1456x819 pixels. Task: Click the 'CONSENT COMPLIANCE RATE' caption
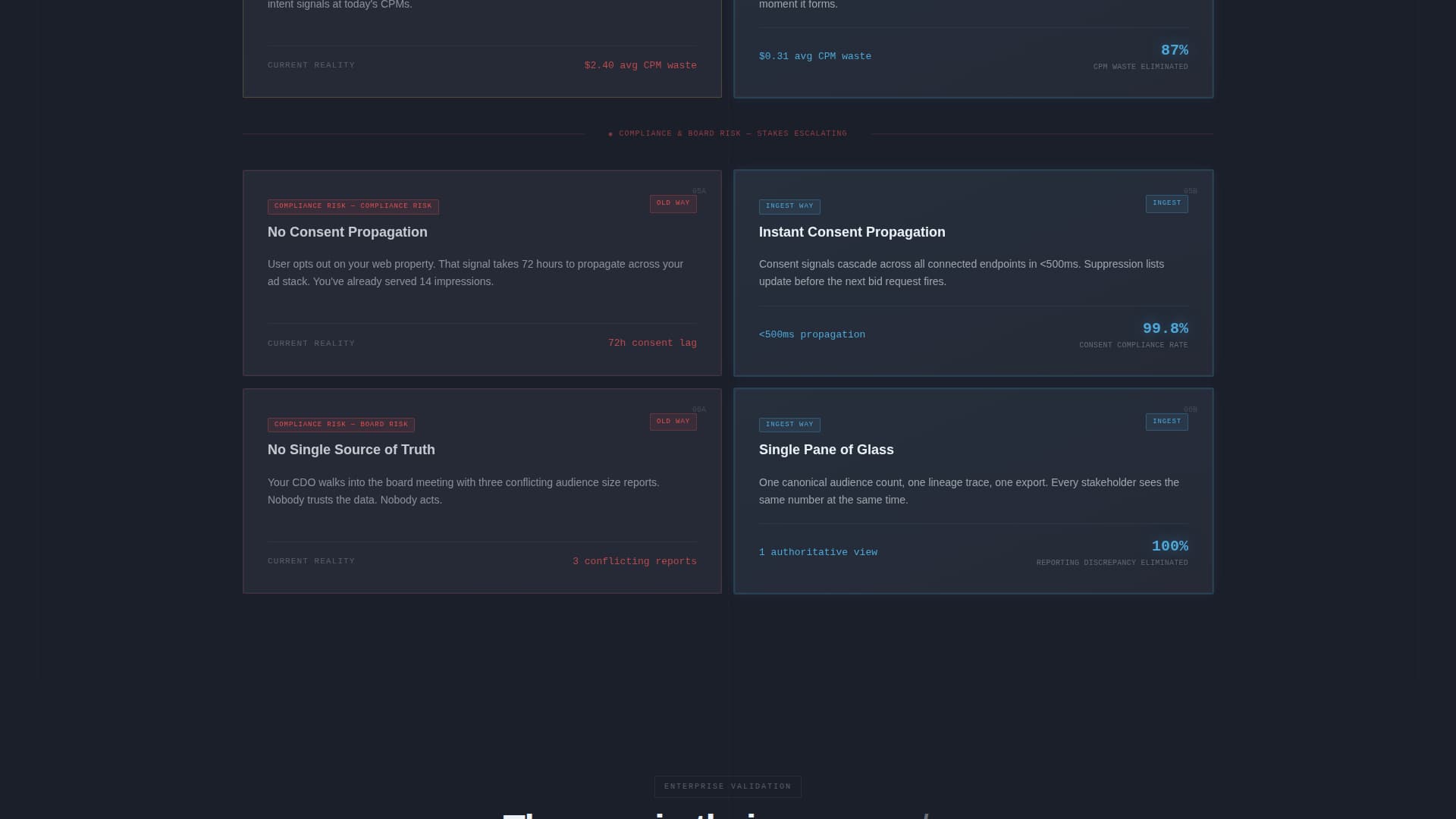tap(1133, 345)
